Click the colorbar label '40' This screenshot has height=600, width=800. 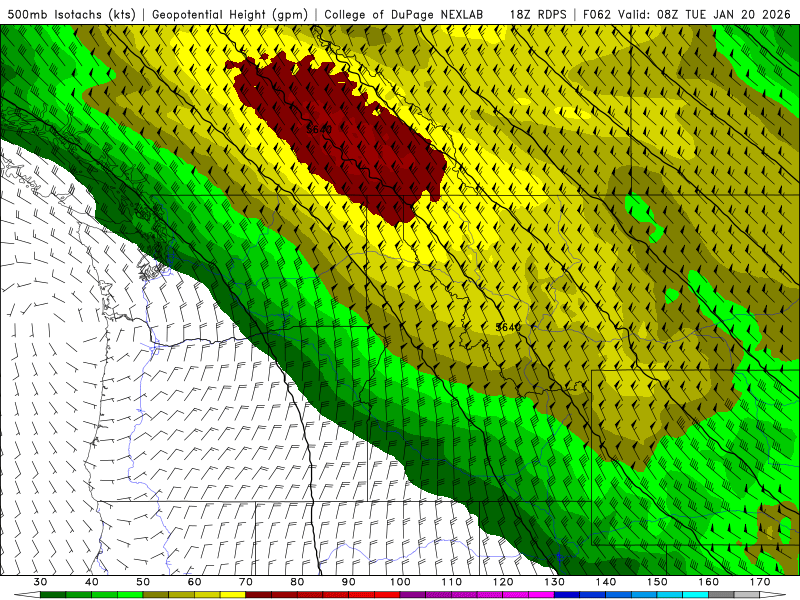92,582
